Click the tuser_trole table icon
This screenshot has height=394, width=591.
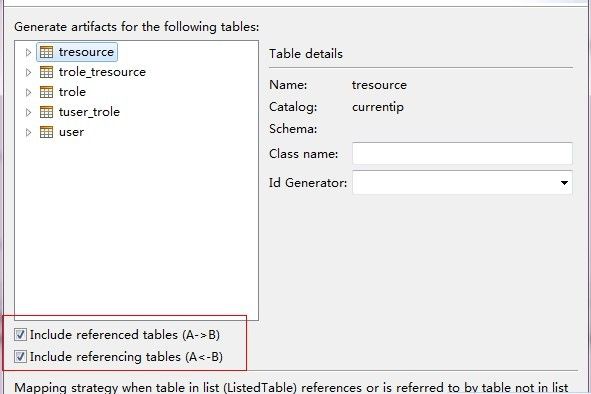pos(46,112)
